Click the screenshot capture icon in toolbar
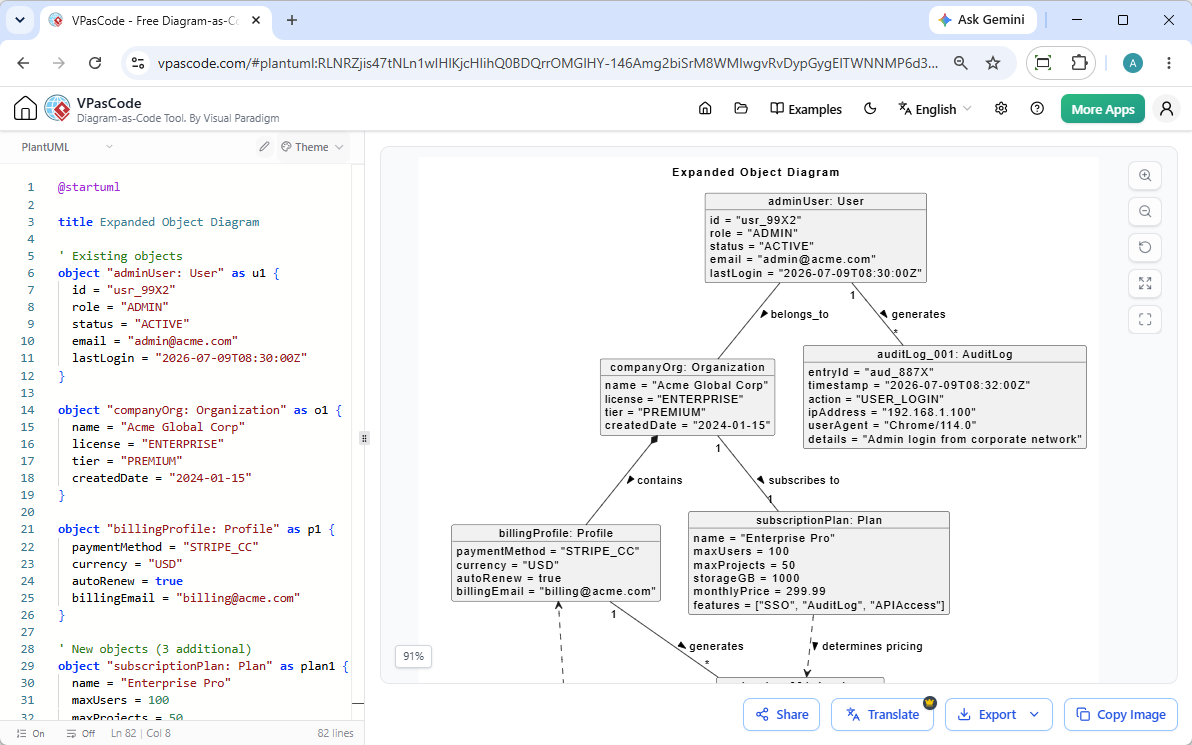 click(x=1043, y=63)
